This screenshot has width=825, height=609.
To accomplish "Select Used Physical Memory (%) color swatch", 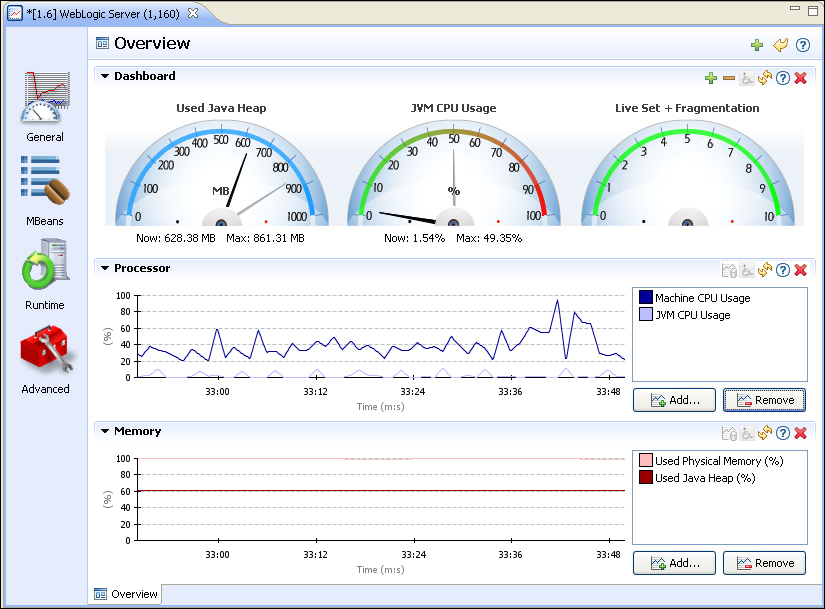I will point(646,461).
